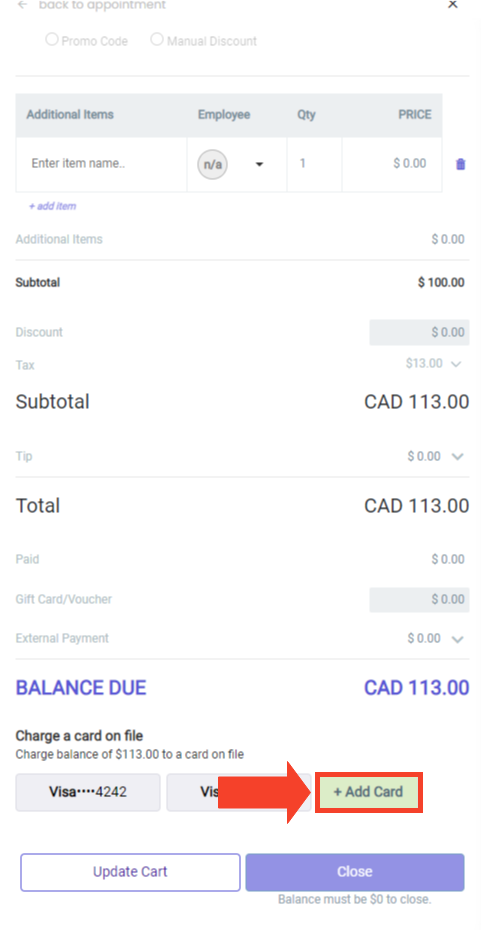This screenshot has width=481, height=930.
Task: Add a new card with + Add Card
Action: 368,792
